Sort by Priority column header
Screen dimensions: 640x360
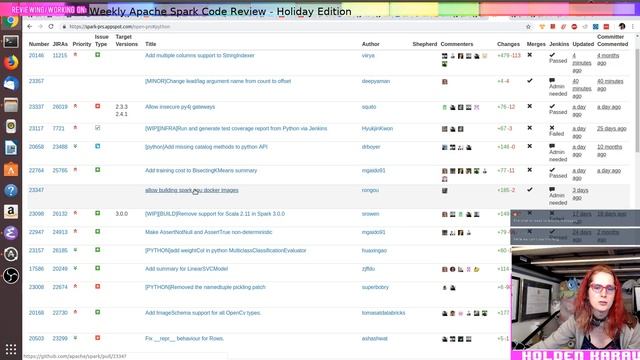(82, 44)
